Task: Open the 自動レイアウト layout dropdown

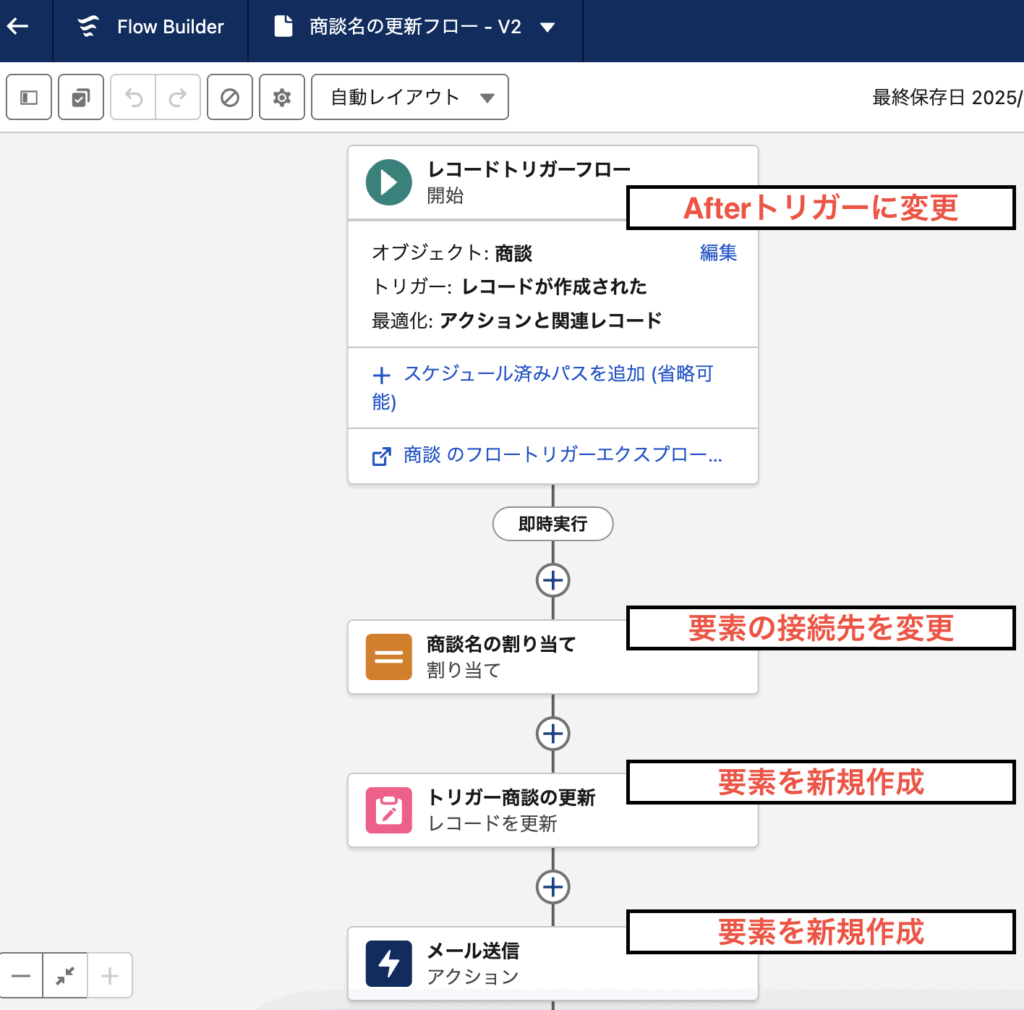Action: coord(410,98)
